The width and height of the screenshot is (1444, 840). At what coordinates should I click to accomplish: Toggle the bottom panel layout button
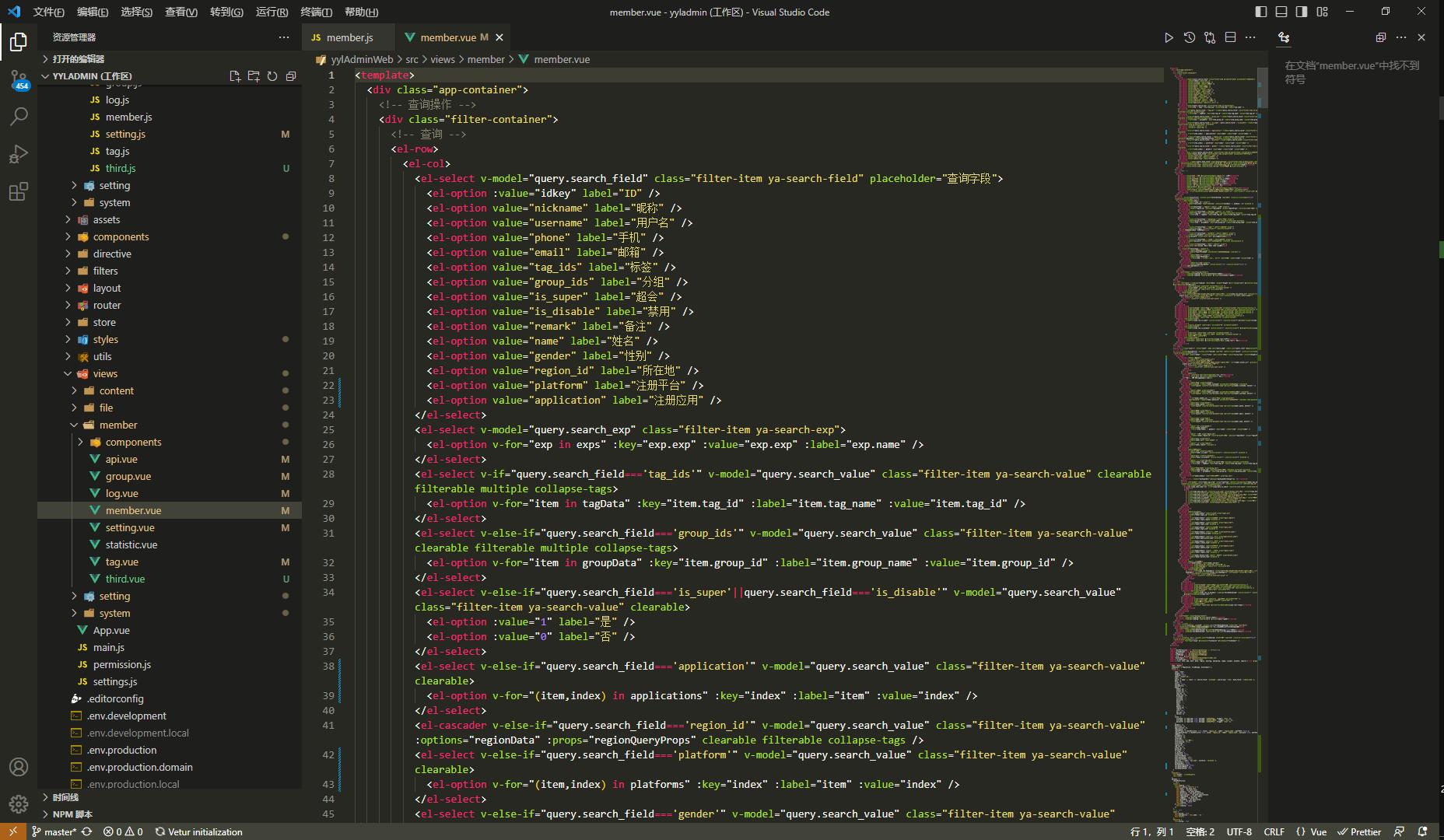[x=1281, y=12]
